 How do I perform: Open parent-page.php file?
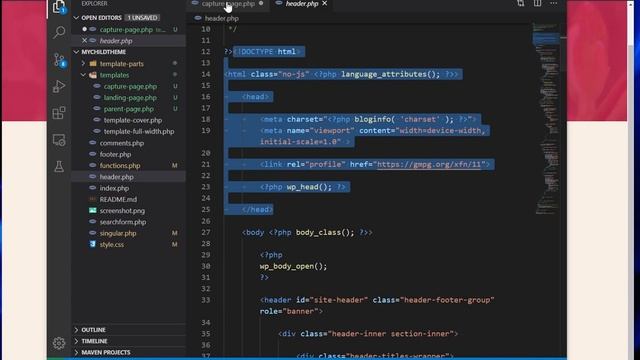tap(129, 109)
